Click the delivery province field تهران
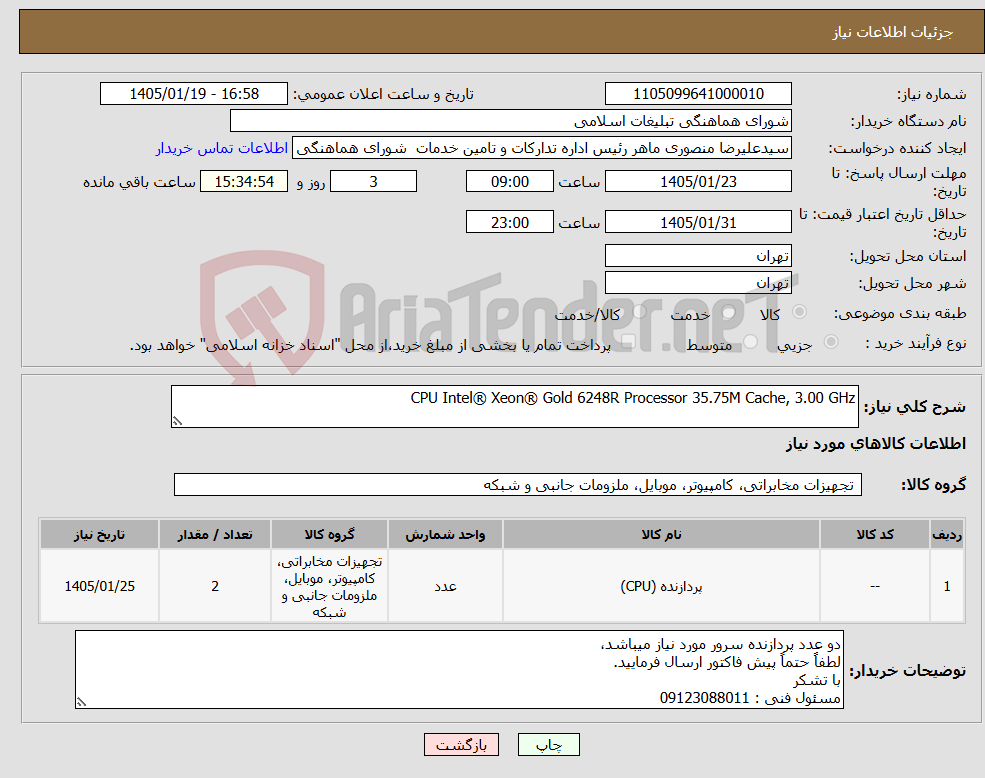This screenshot has height=778, width=985. [x=698, y=256]
